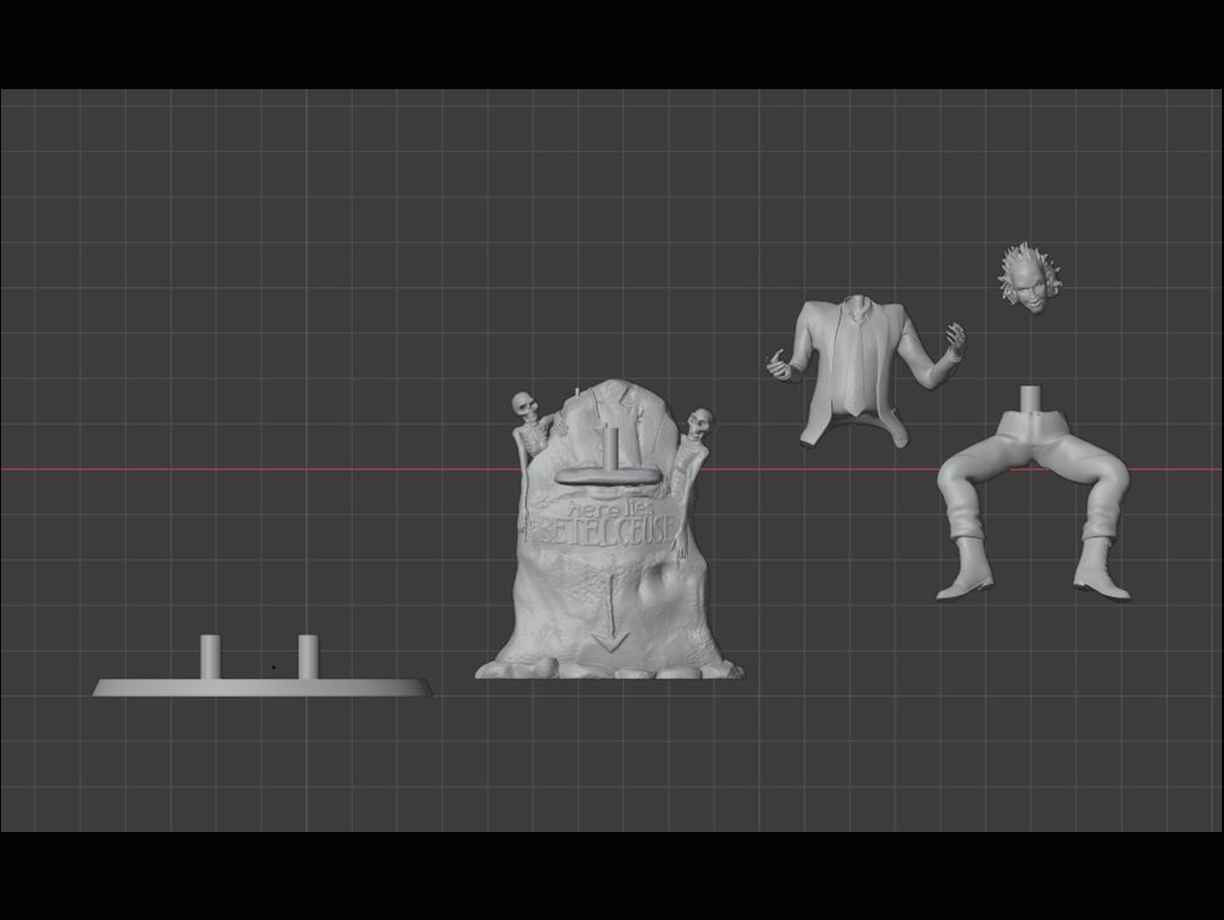Click the left boot of legs model

967,569
